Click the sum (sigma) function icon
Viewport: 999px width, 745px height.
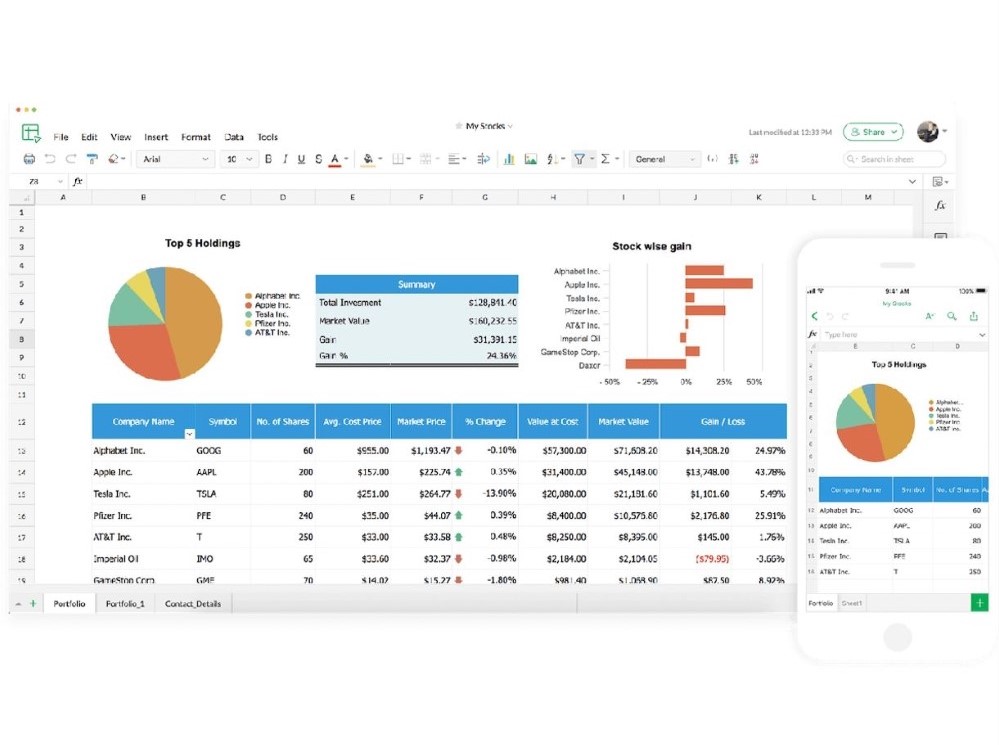605,159
